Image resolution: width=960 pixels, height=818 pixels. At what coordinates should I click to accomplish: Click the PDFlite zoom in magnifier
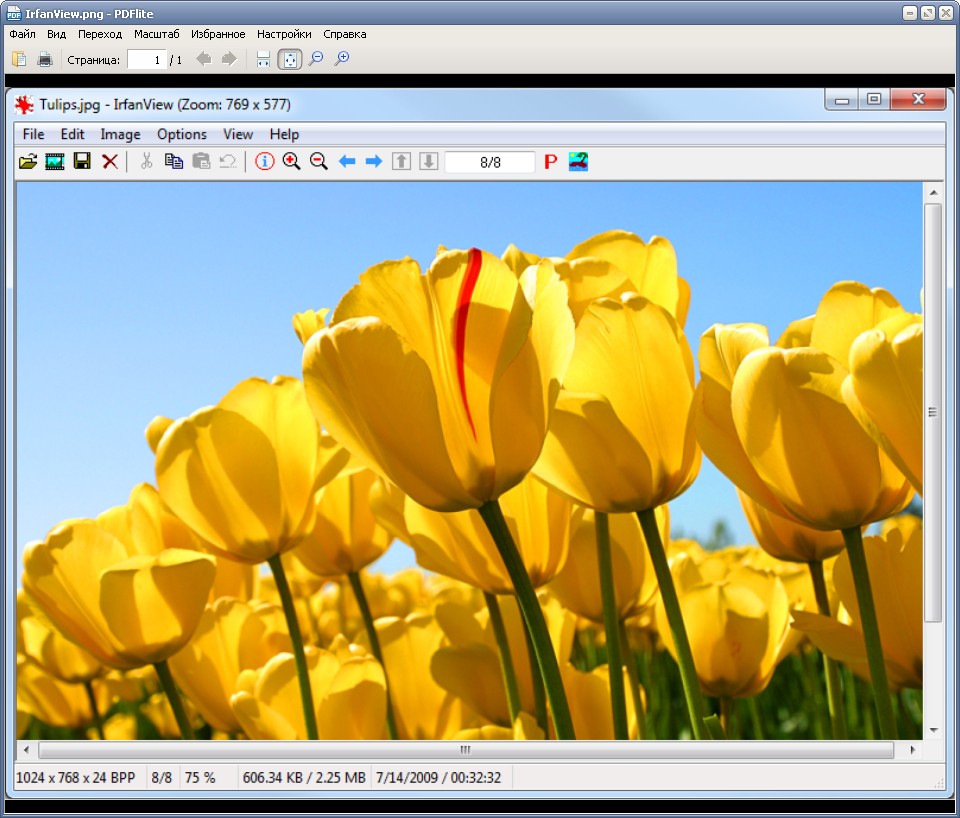click(x=342, y=59)
